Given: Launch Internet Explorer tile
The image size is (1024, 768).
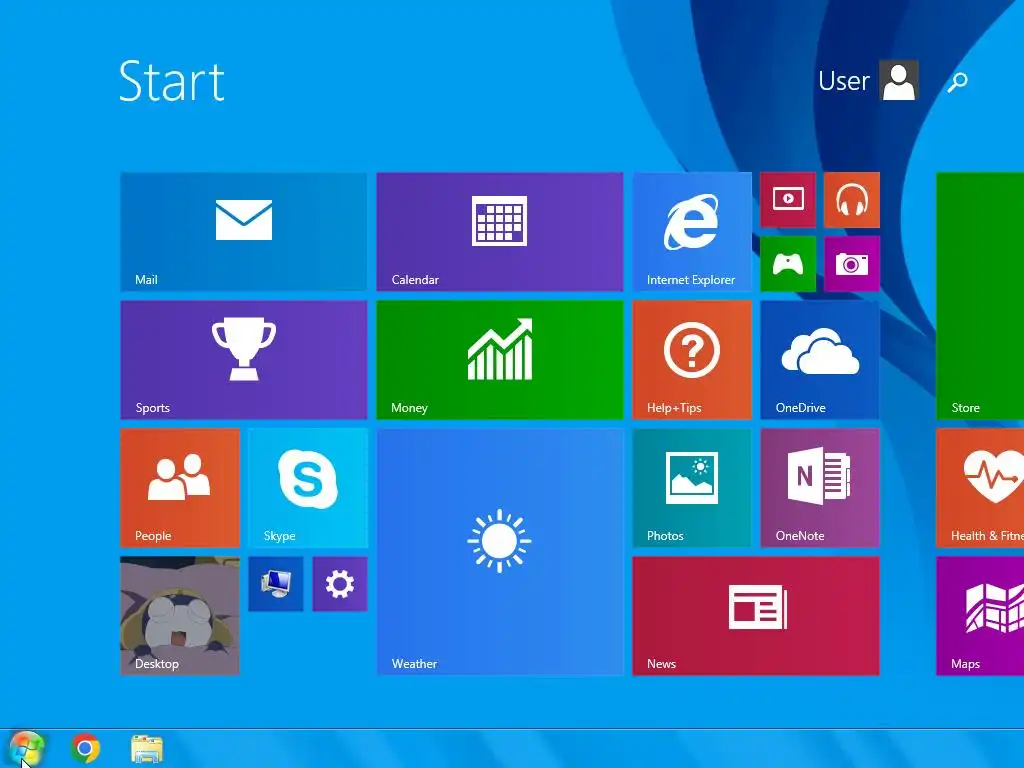Looking at the screenshot, I should point(692,232).
